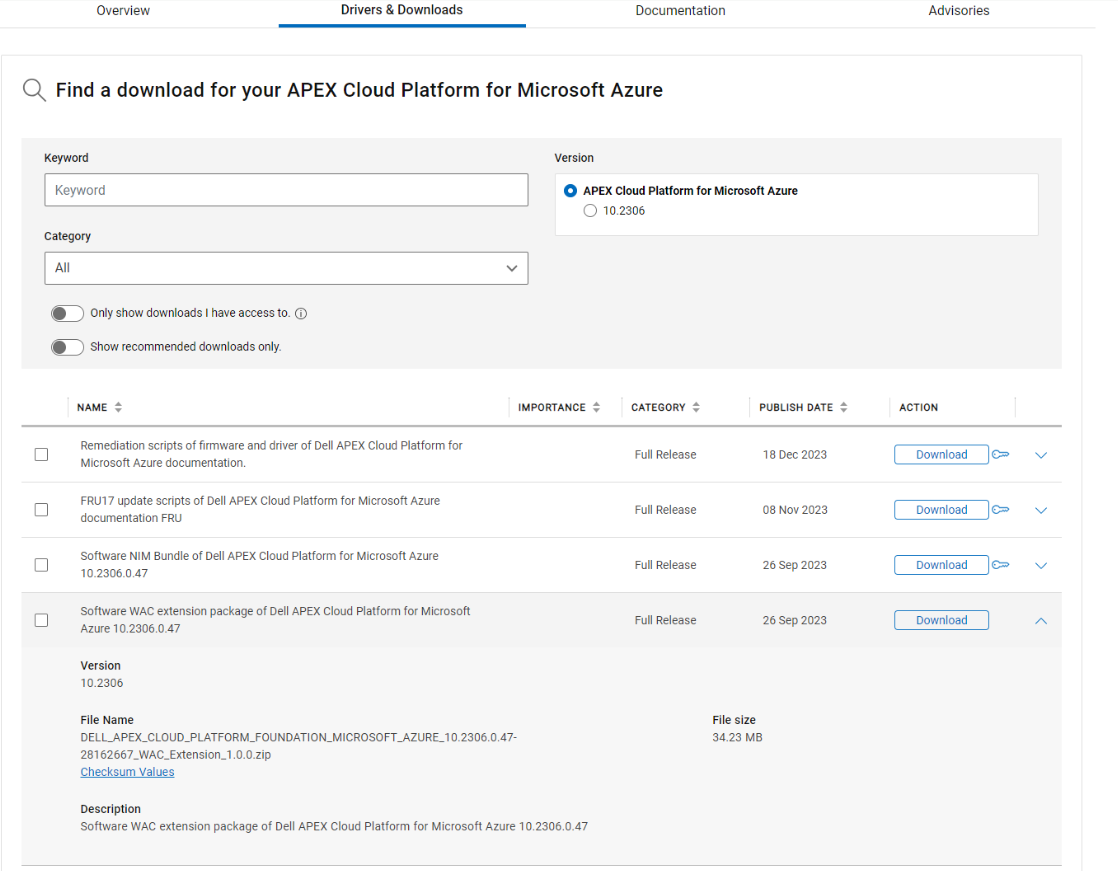The image size is (1118, 871).
Task: Go to the Advisories tab
Action: pyautogui.click(x=958, y=11)
